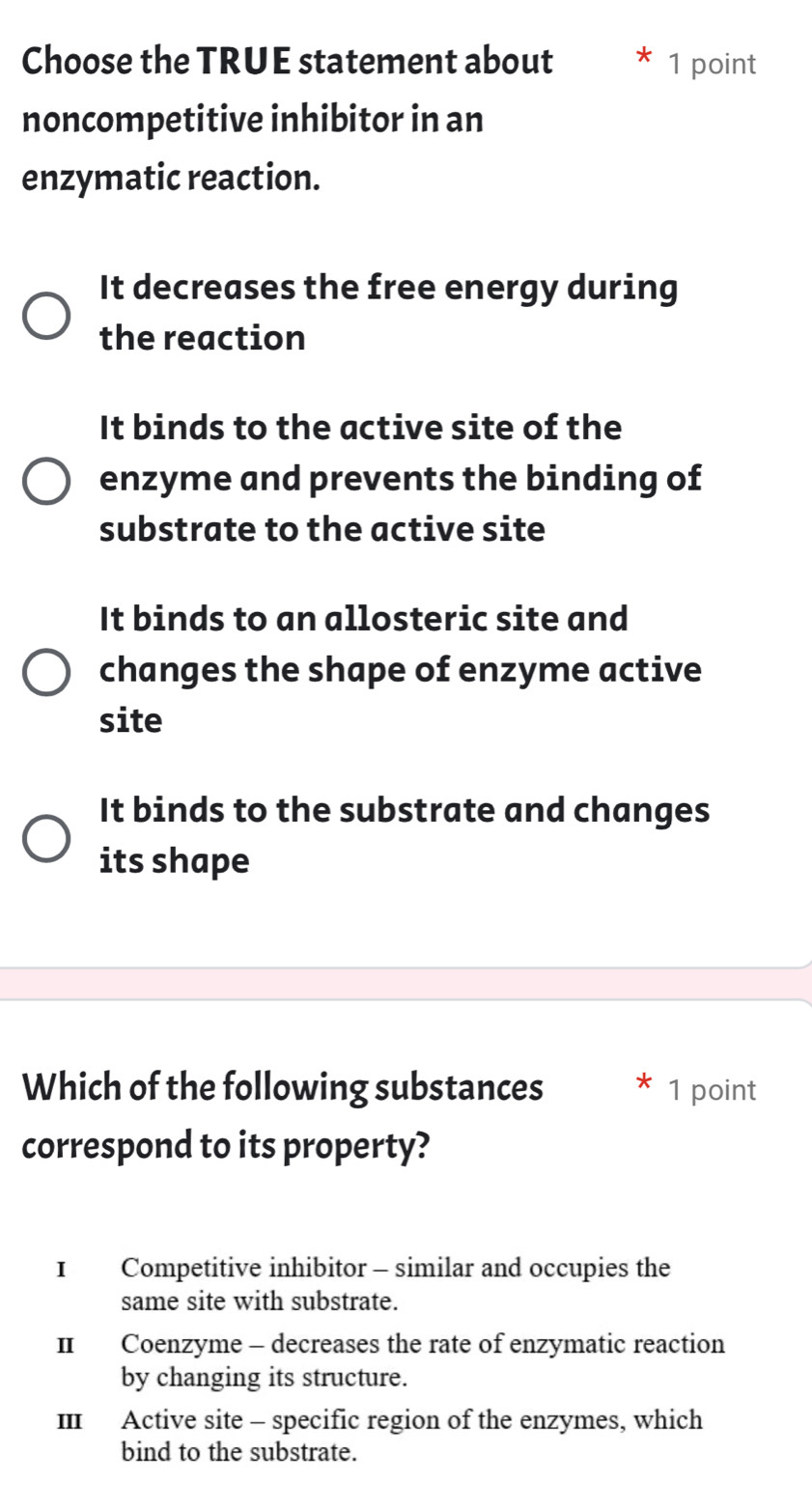
Task: Select 'It binds to the active site' option
Action: tap(44, 479)
